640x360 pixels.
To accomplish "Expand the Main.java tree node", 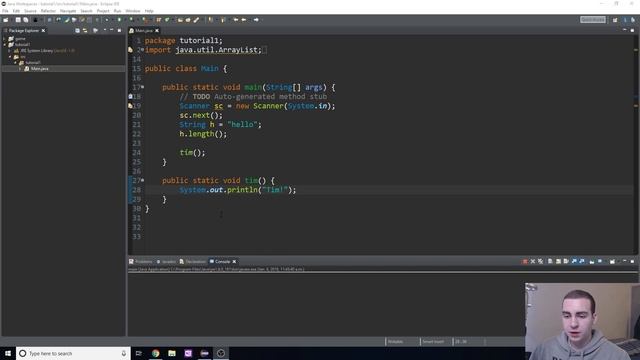I will coord(20,69).
